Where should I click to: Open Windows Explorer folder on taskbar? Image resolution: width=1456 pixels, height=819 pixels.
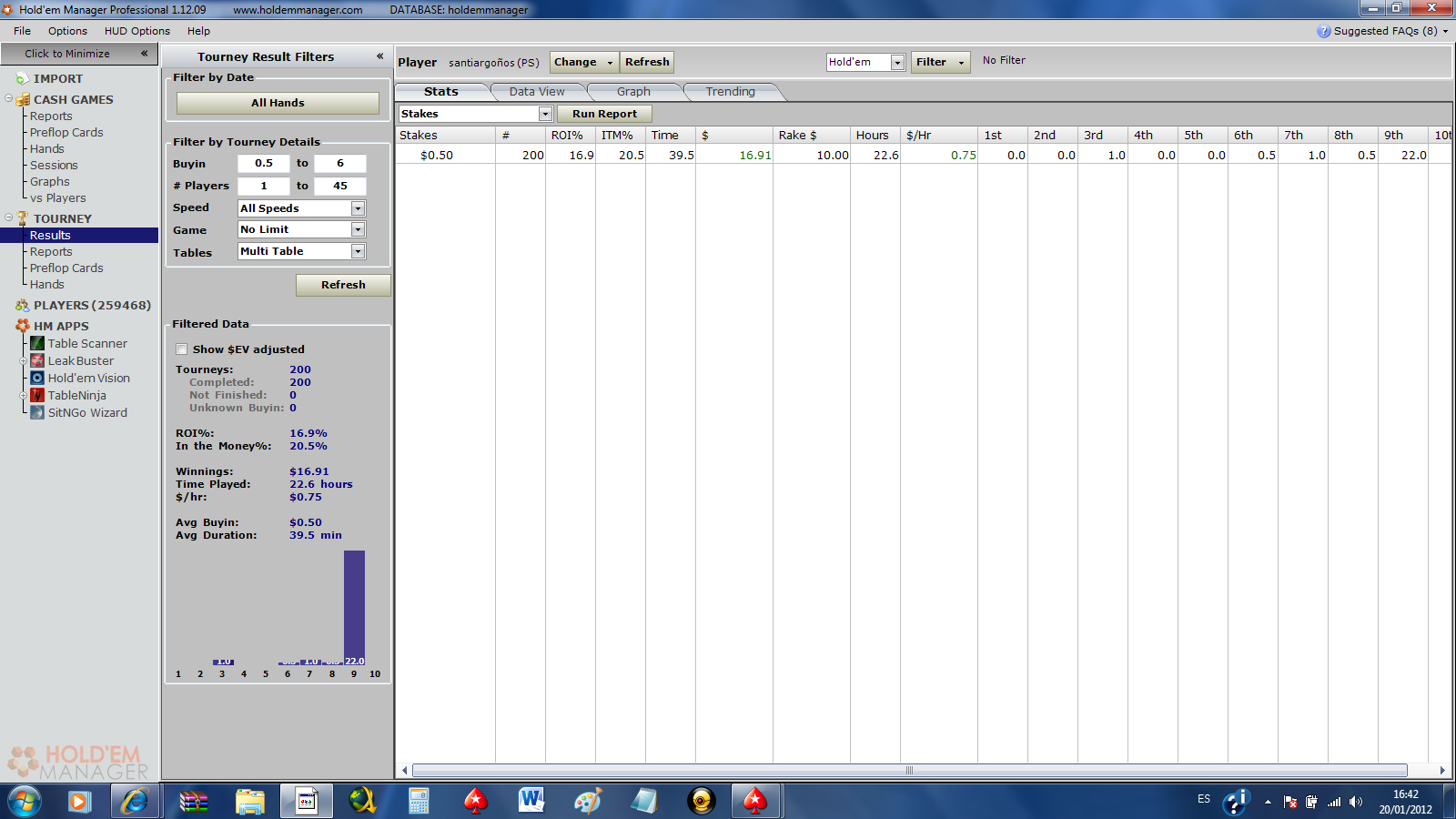click(249, 802)
